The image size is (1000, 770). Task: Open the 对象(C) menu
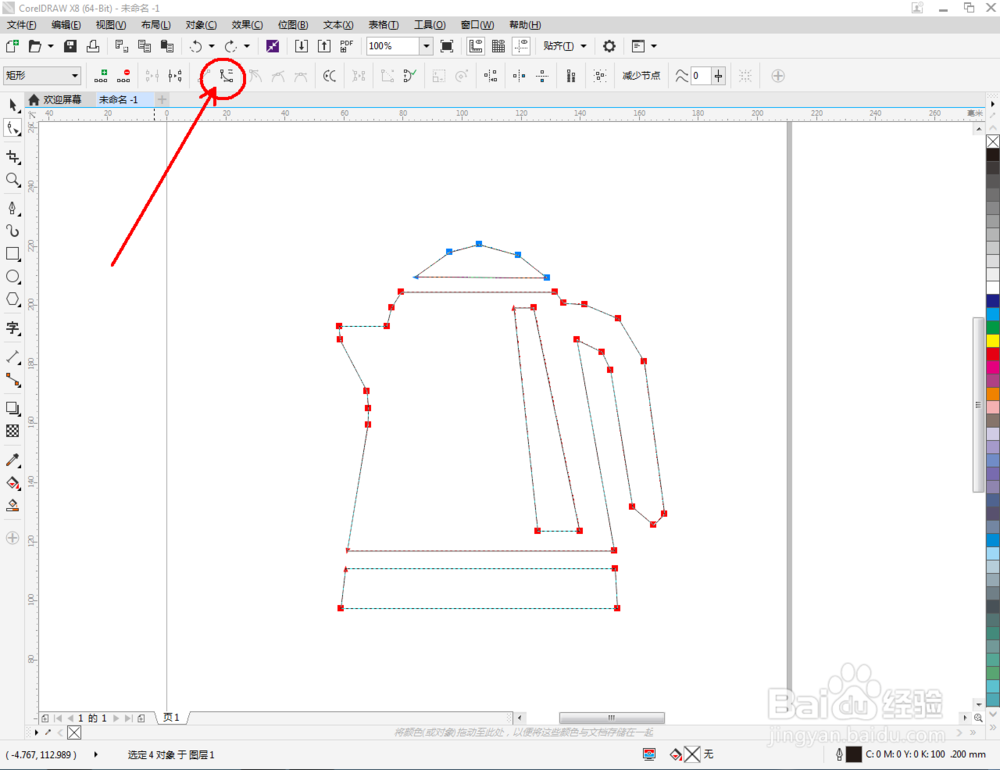point(201,25)
